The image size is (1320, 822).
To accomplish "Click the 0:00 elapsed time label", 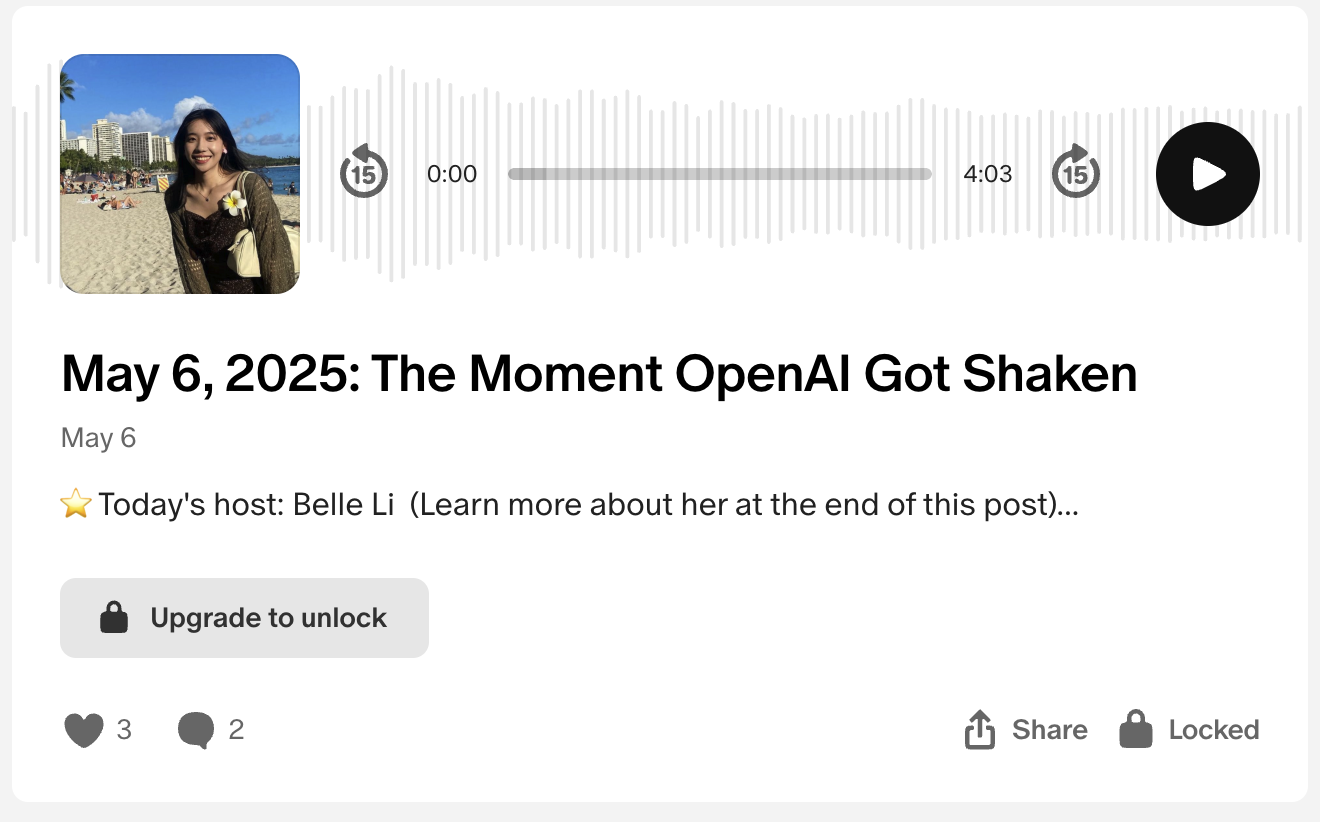I will [452, 174].
